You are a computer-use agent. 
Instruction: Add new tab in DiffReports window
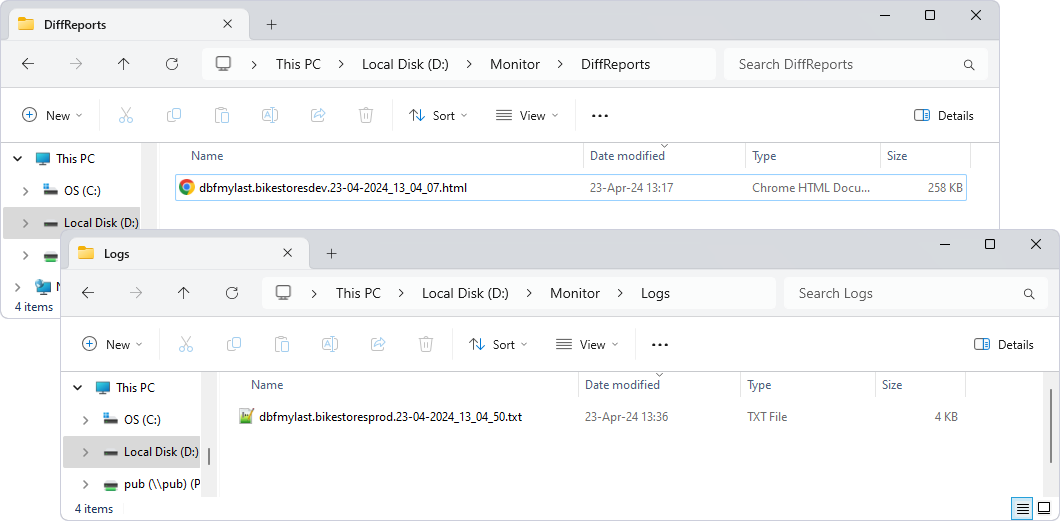tap(271, 25)
